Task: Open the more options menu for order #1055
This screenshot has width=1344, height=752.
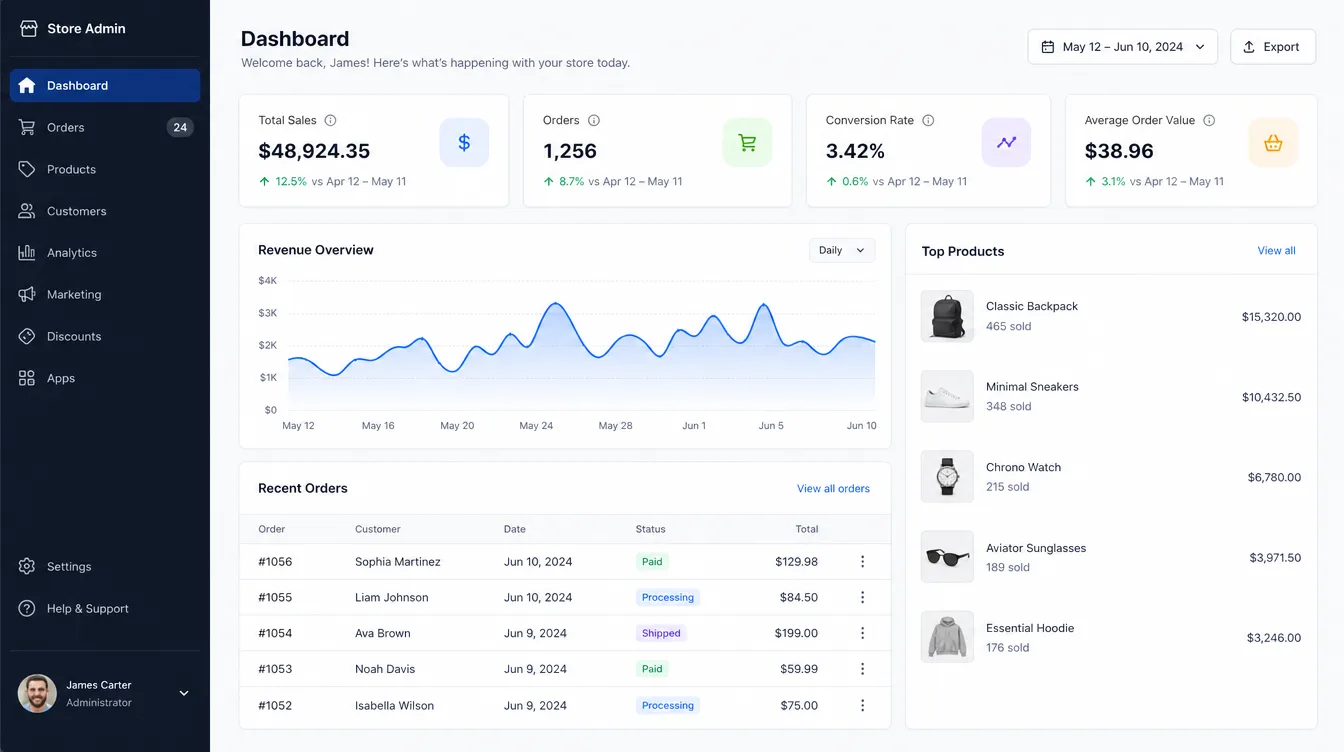Action: [x=863, y=598]
